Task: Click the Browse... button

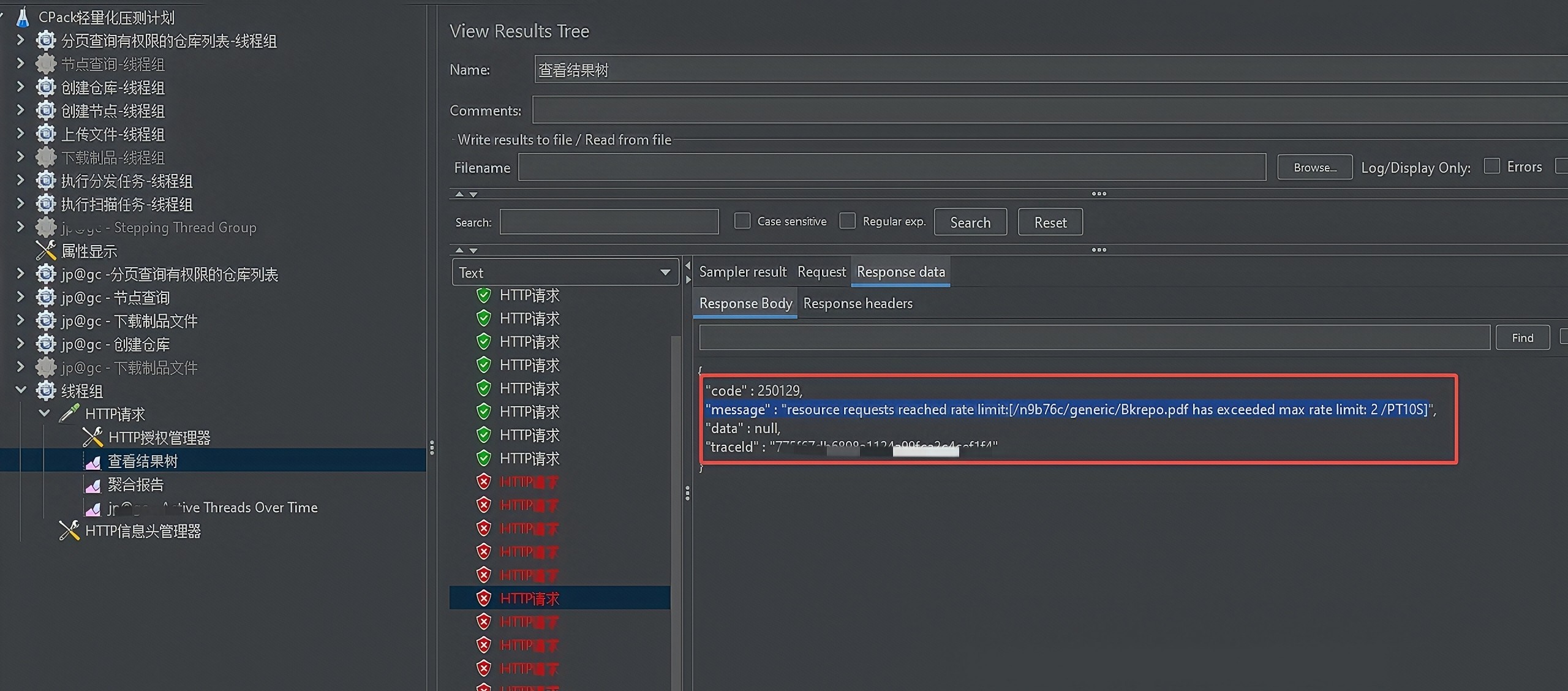Action: point(1314,167)
